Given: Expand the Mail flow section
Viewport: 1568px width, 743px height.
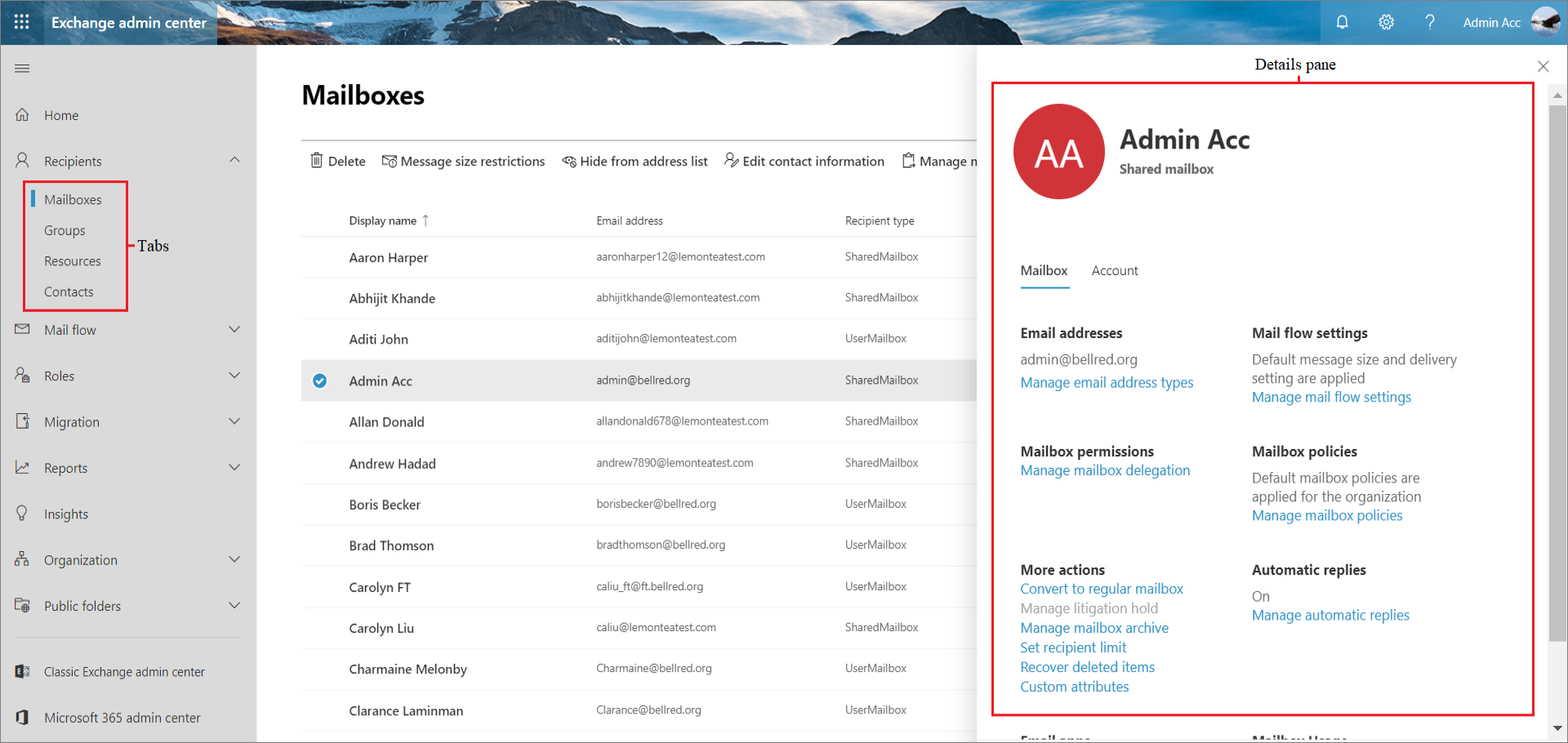Looking at the screenshot, I should coord(234,330).
